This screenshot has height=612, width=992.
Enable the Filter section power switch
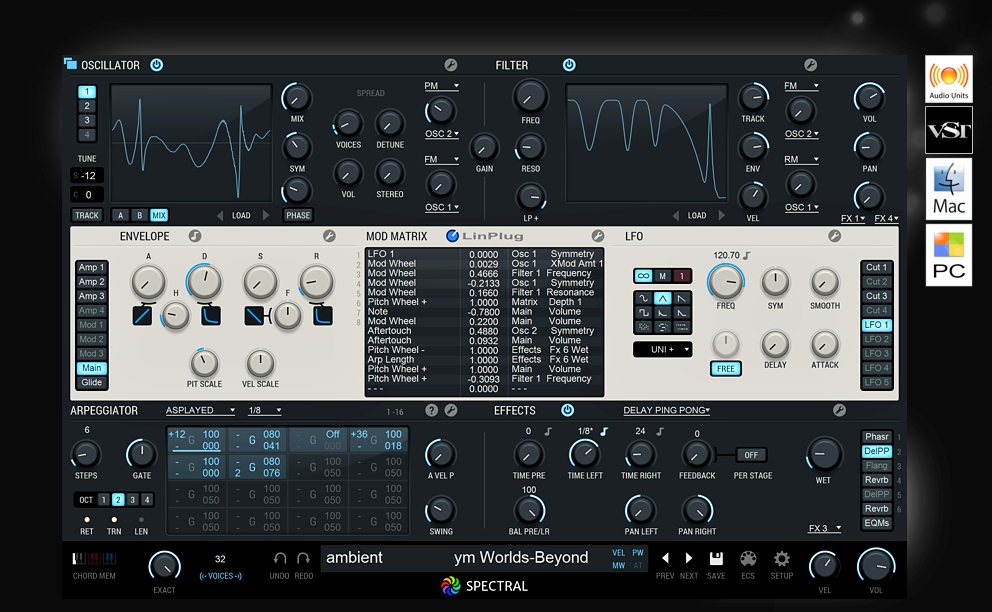point(569,64)
